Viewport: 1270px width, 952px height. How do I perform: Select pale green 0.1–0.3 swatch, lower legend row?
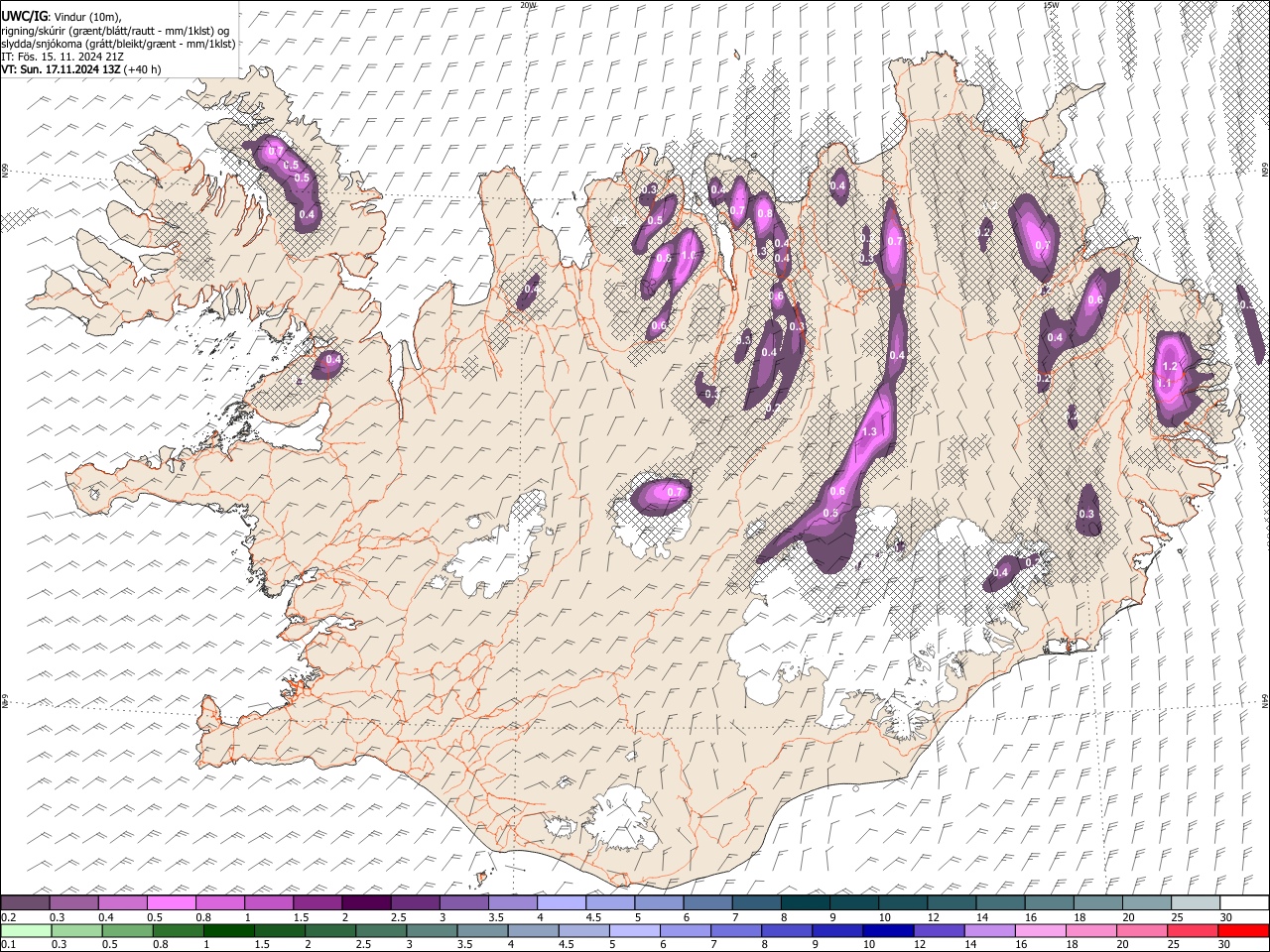pyautogui.click(x=25, y=930)
